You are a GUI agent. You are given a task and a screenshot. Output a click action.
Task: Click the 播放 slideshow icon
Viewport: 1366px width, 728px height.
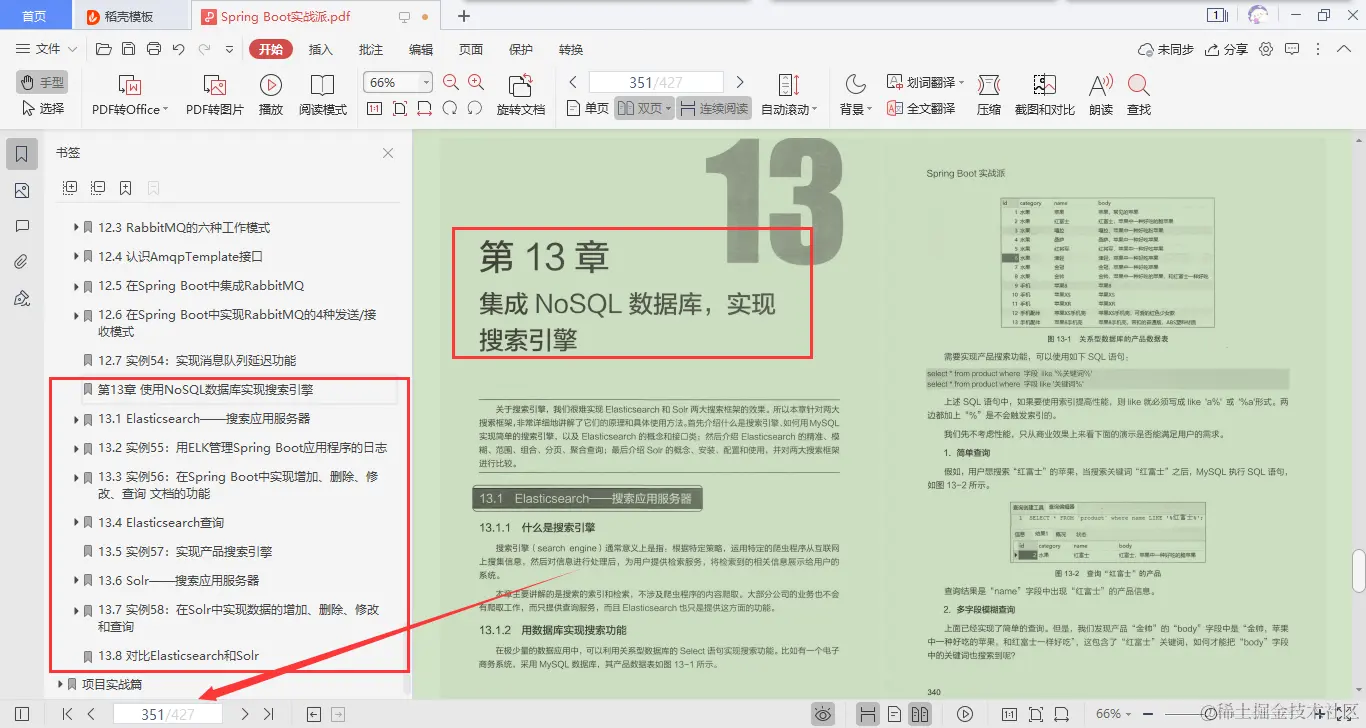pyautogui.click(x=269, y=94)
